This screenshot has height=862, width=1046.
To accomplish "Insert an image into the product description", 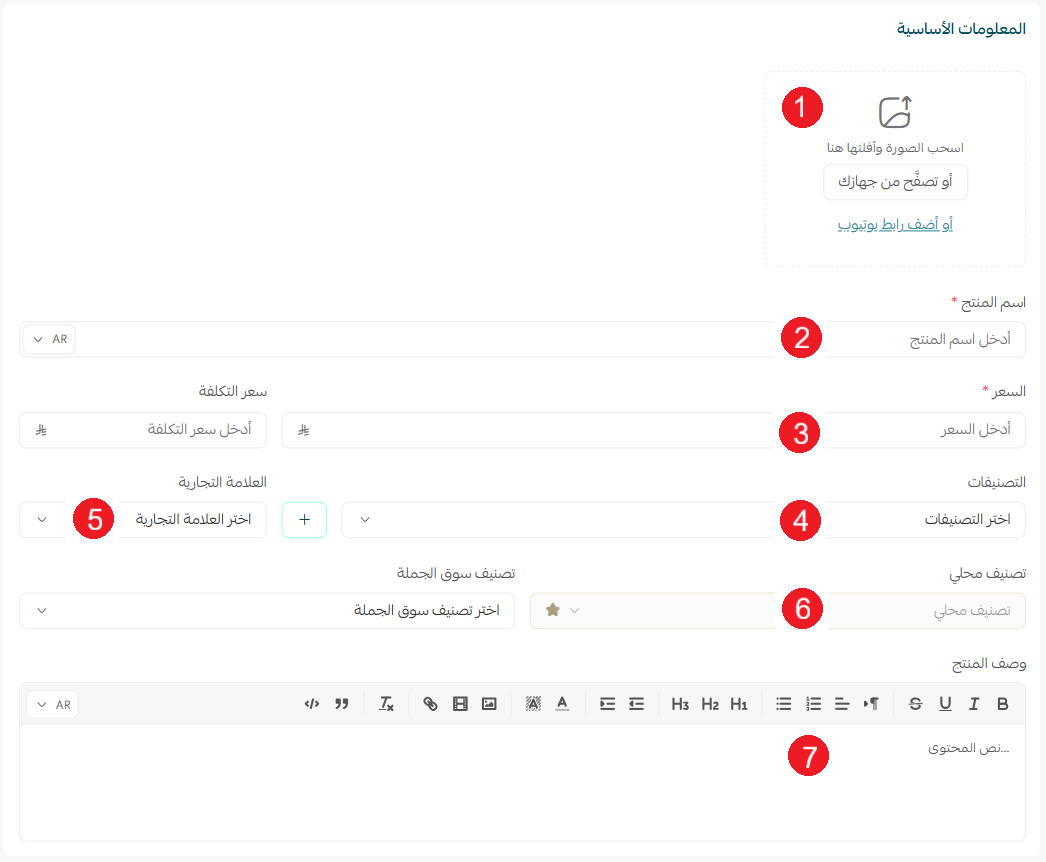I will click(x=489, y=703).
